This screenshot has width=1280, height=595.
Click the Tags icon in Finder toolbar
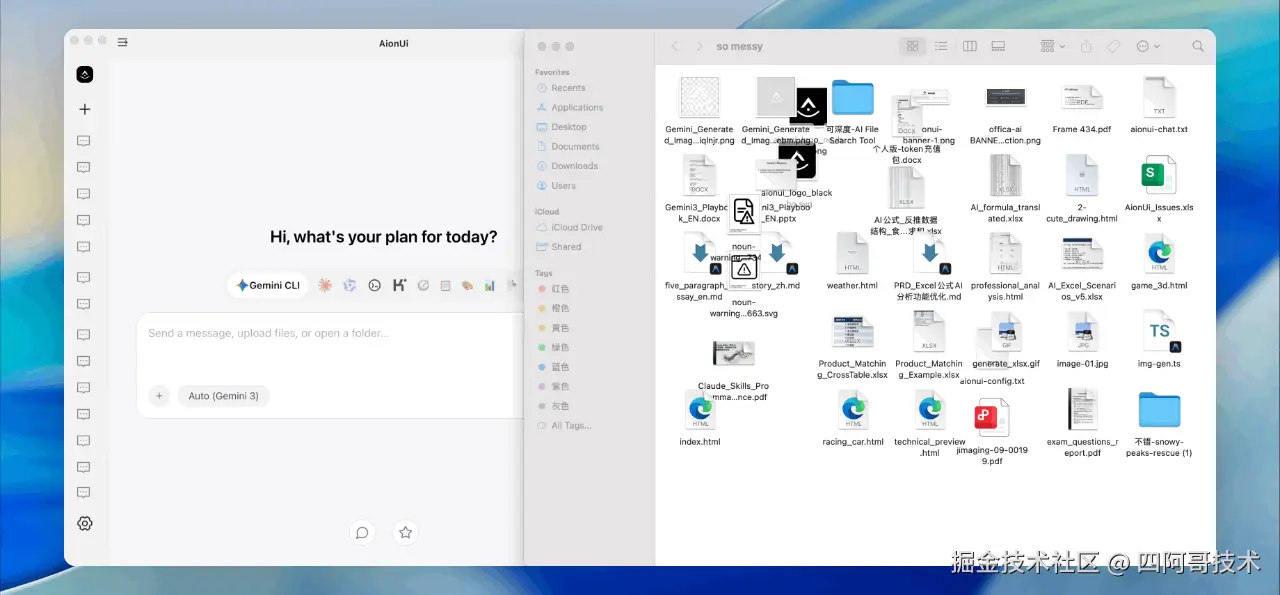point(1113,46)
